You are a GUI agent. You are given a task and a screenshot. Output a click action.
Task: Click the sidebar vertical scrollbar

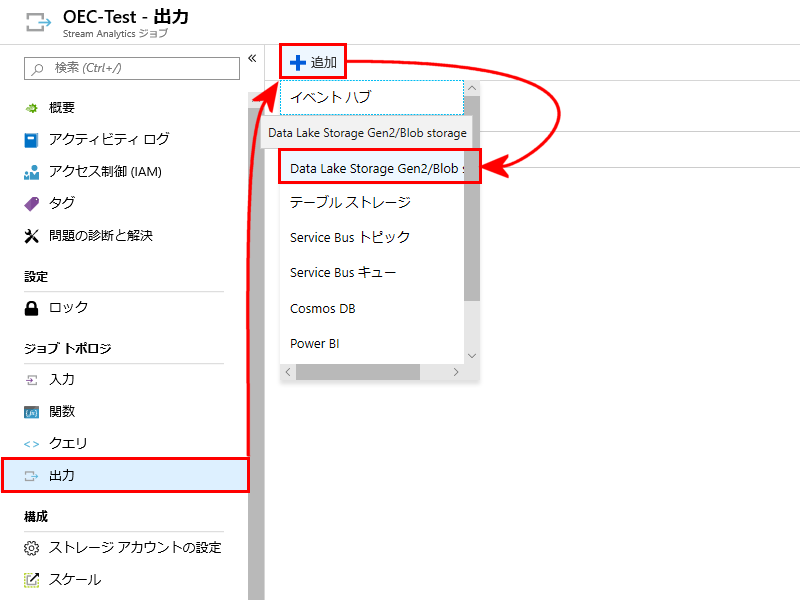point(256,352)
